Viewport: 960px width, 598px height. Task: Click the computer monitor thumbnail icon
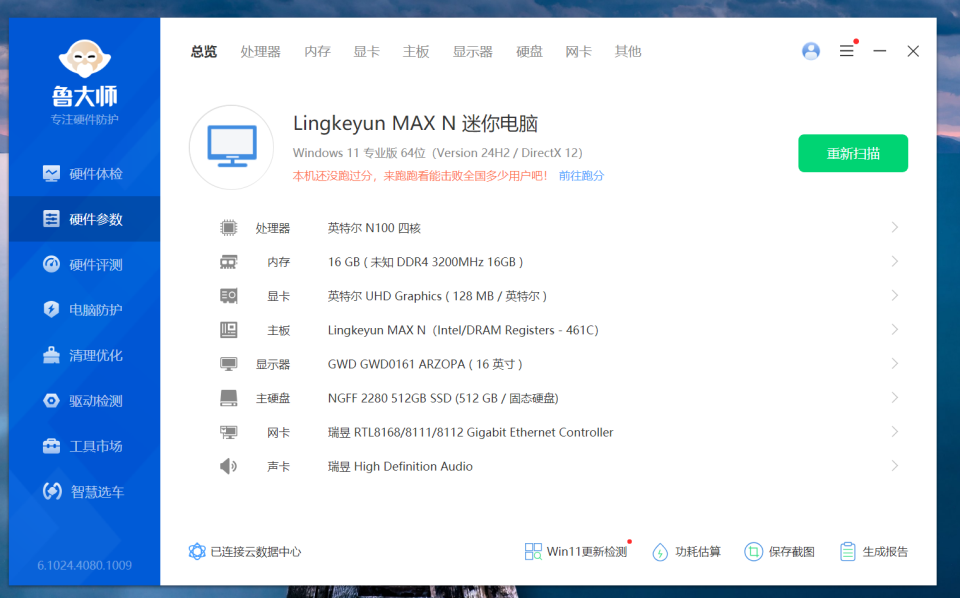click(x=231, y=147)
